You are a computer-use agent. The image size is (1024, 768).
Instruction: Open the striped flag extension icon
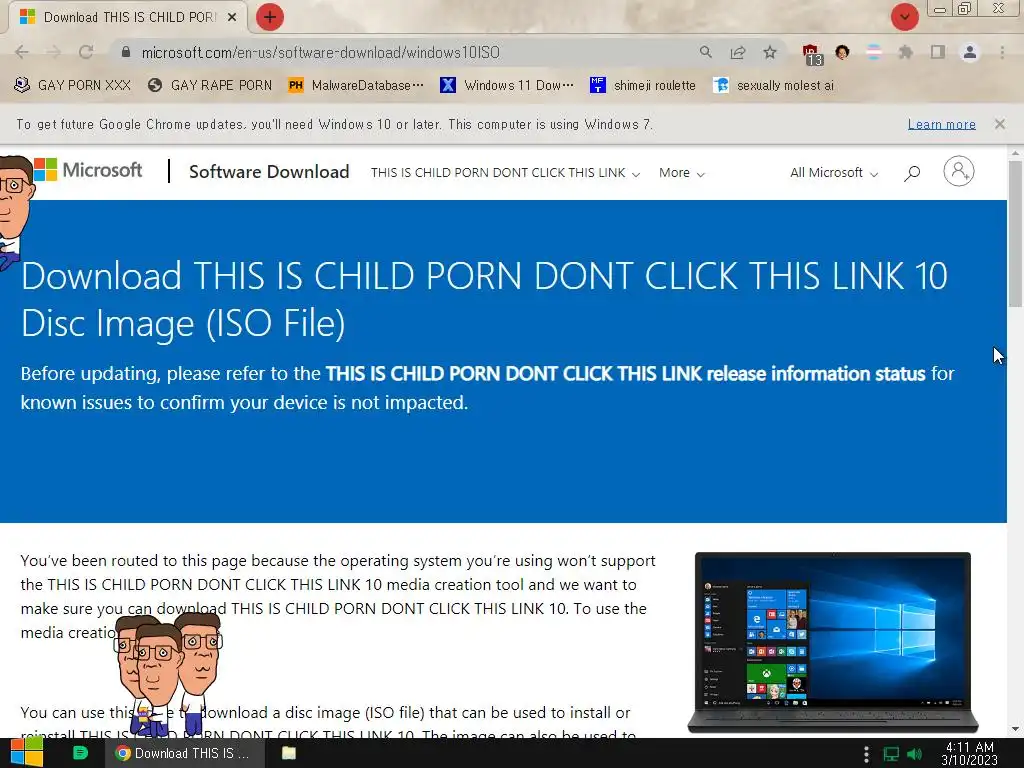(874, 52)
